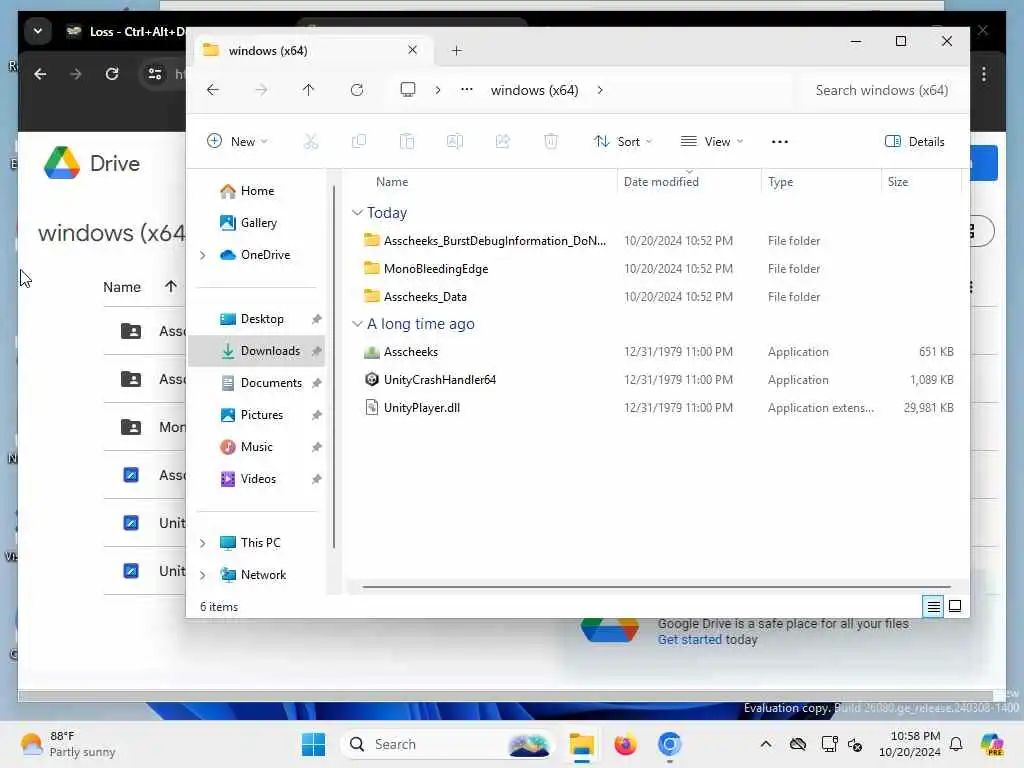Expand This PC in navigation pane

pos(202,543)
